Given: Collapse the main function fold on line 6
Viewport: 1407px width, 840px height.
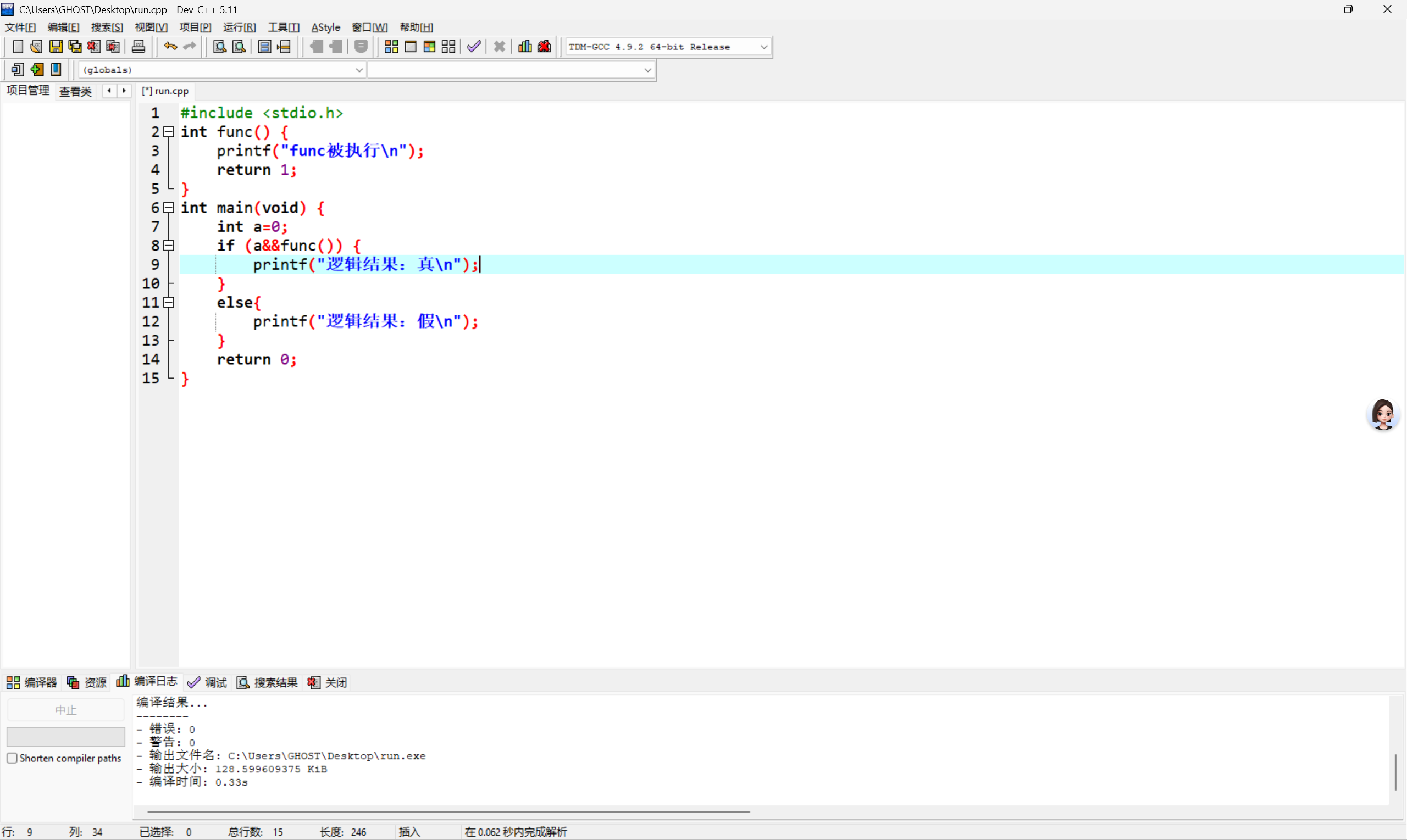Looking at the screenshot, I should click(x=168, y=208).
